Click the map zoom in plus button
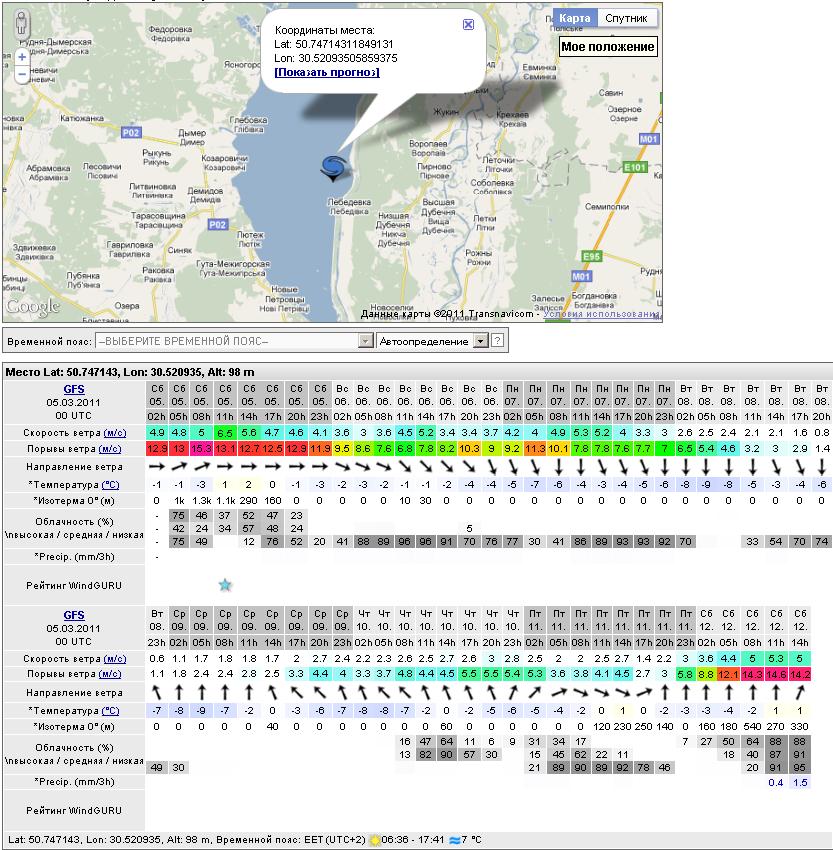Screen dimensions: 833x850 tap(21, 58)
